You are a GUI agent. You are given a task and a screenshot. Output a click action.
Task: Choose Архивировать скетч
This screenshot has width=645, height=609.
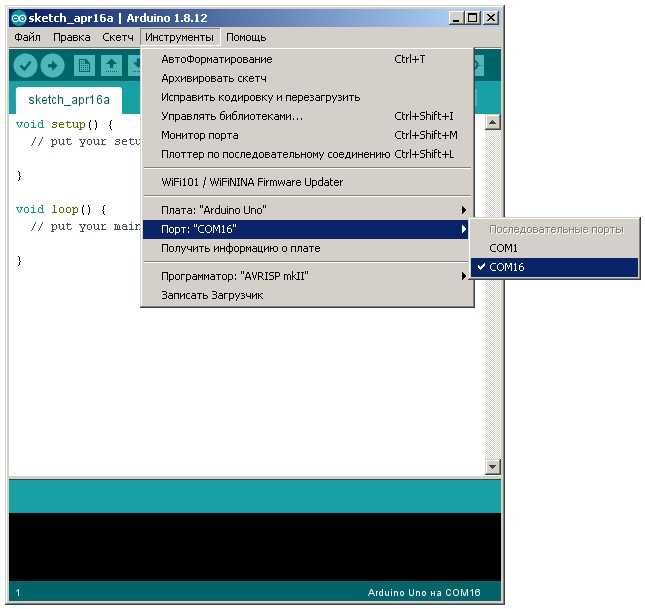pyautogui.click(x=307, y=78)
